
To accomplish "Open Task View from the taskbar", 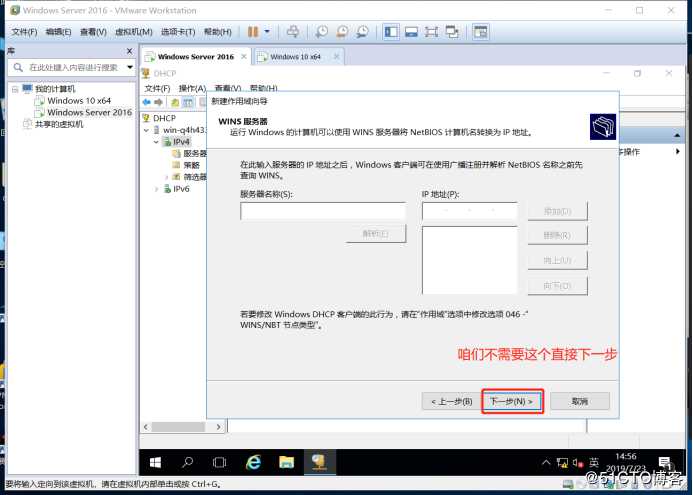I will (219, 463).
